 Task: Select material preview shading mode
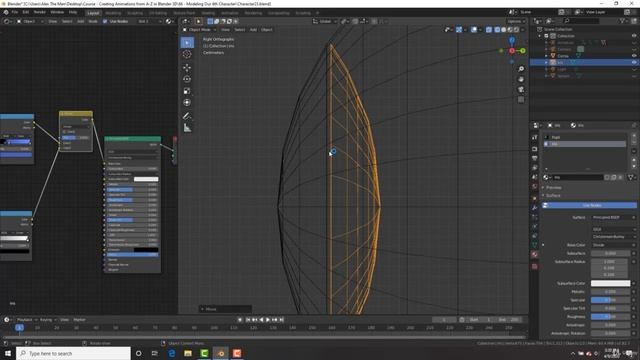510,30
